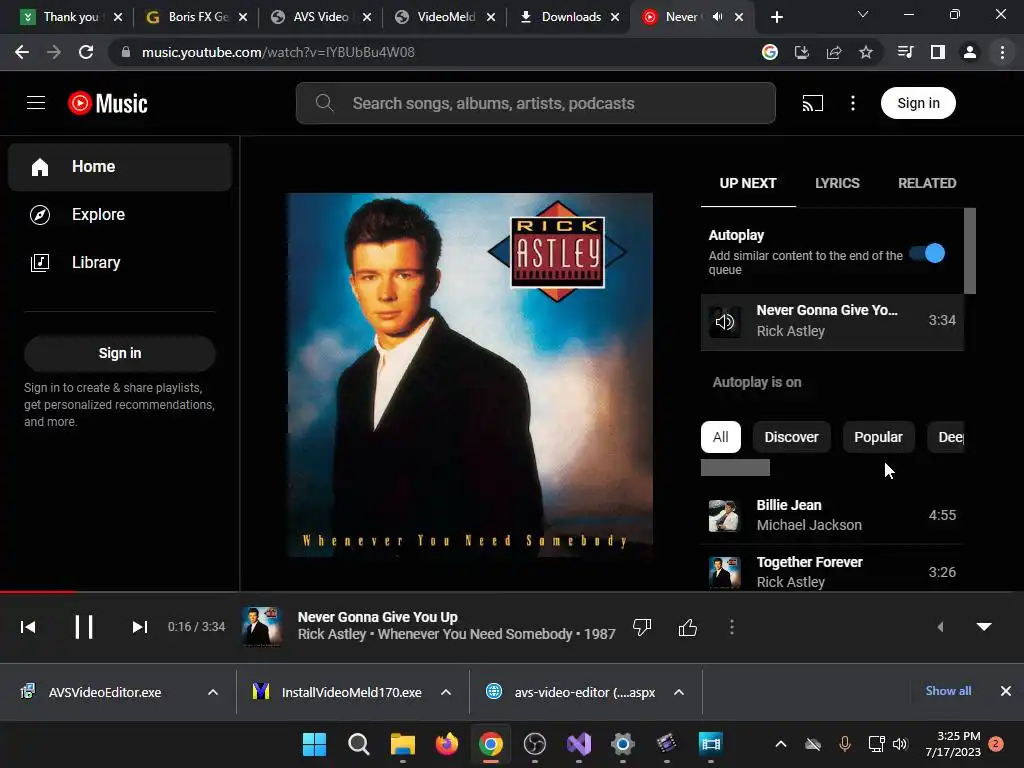Click the Cast to device icon
Viewport: 1024px width, 768px height.
pos(812,103)
